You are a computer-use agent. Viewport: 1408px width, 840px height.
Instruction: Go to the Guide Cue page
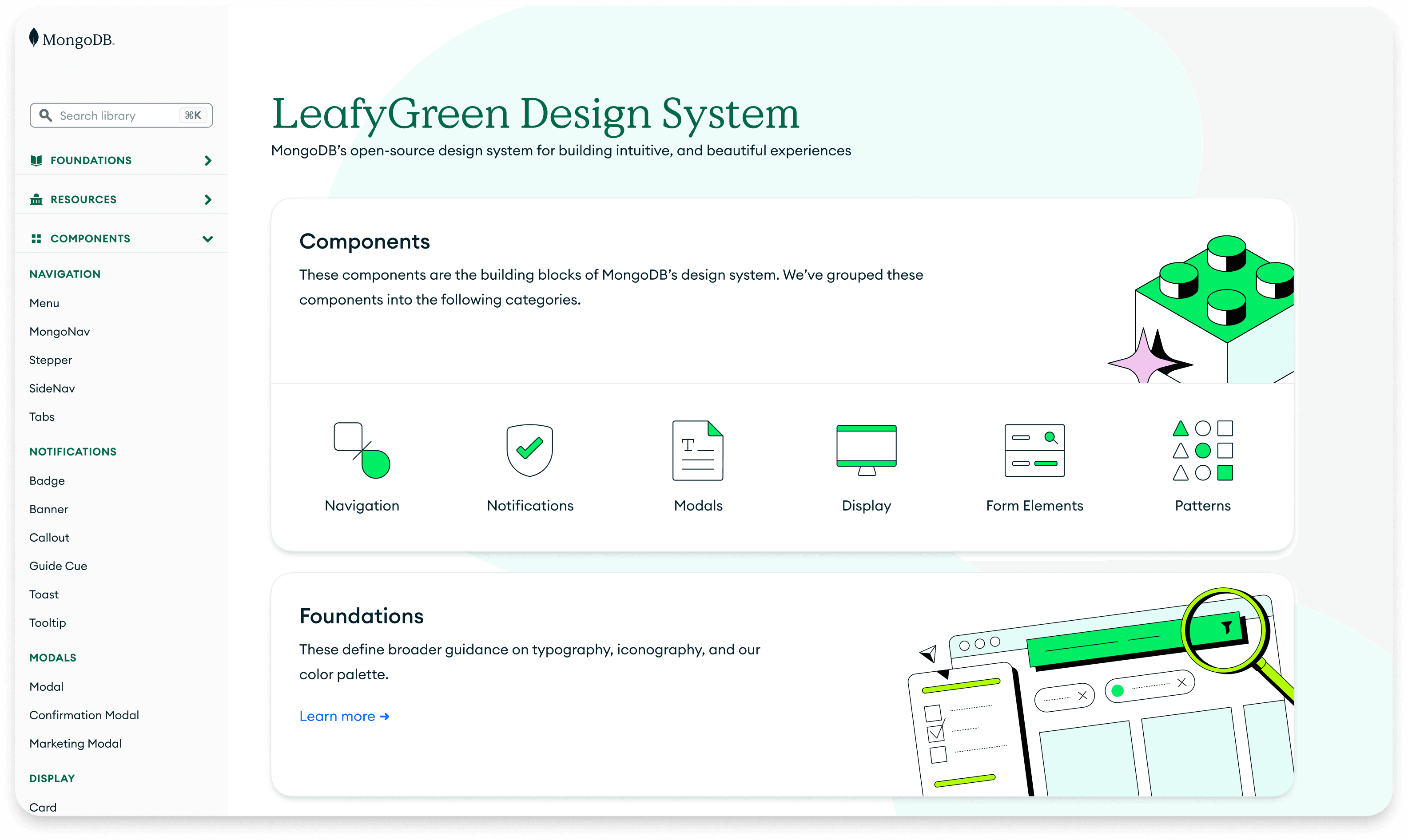[58, 566]
